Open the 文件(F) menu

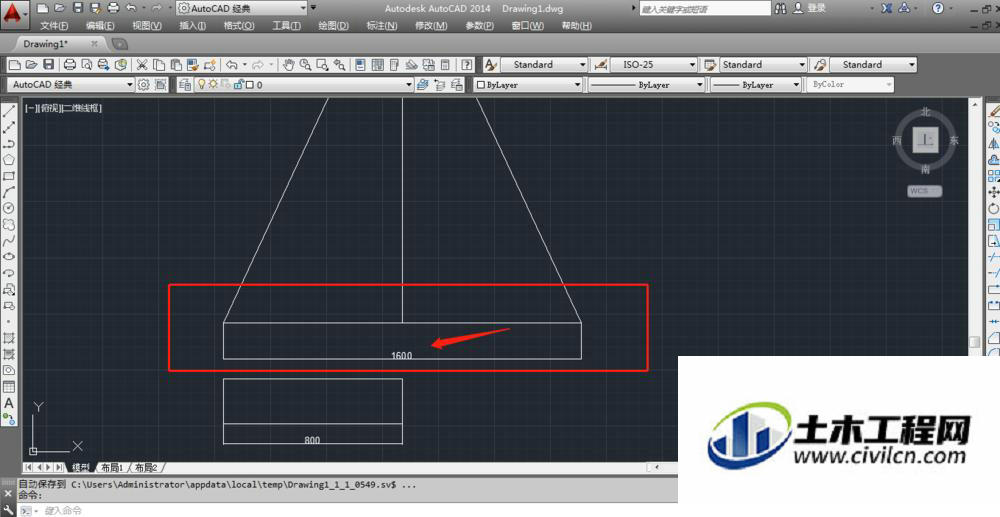[x=55, y=25]
